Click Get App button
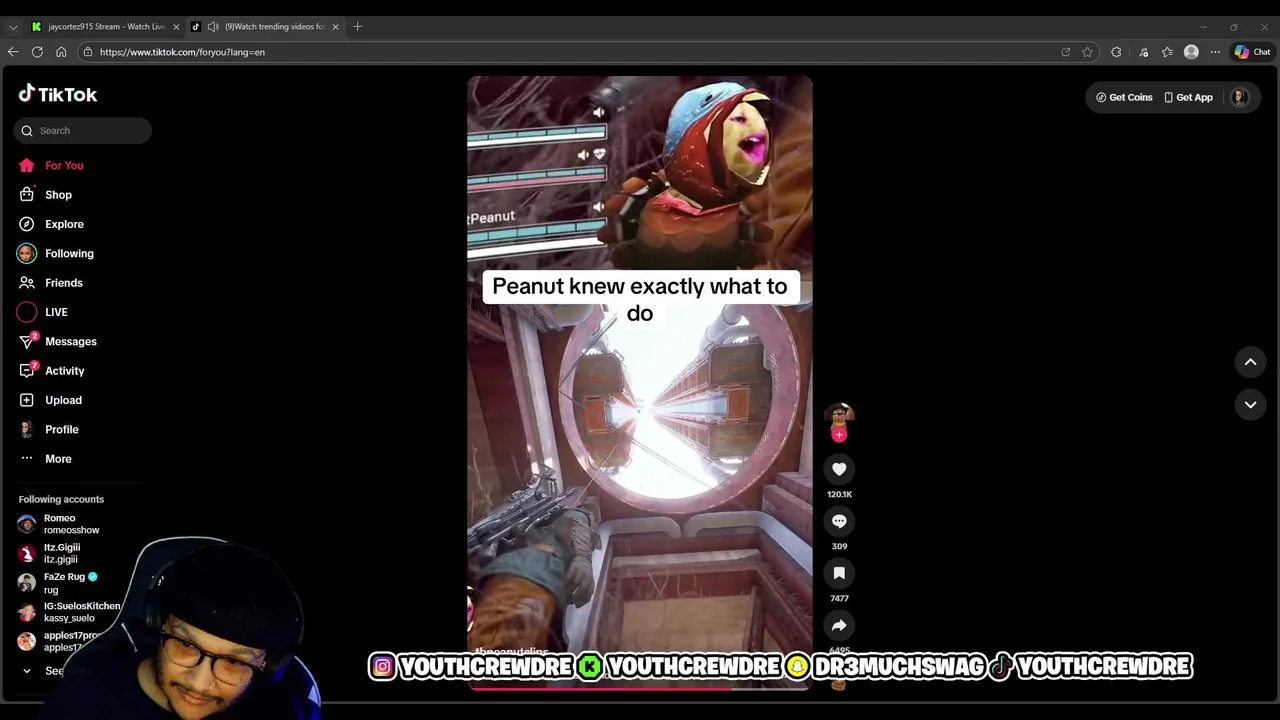Image resolution: width=1280 pixels, height=720 pixels. click(x=1188, y=97)
